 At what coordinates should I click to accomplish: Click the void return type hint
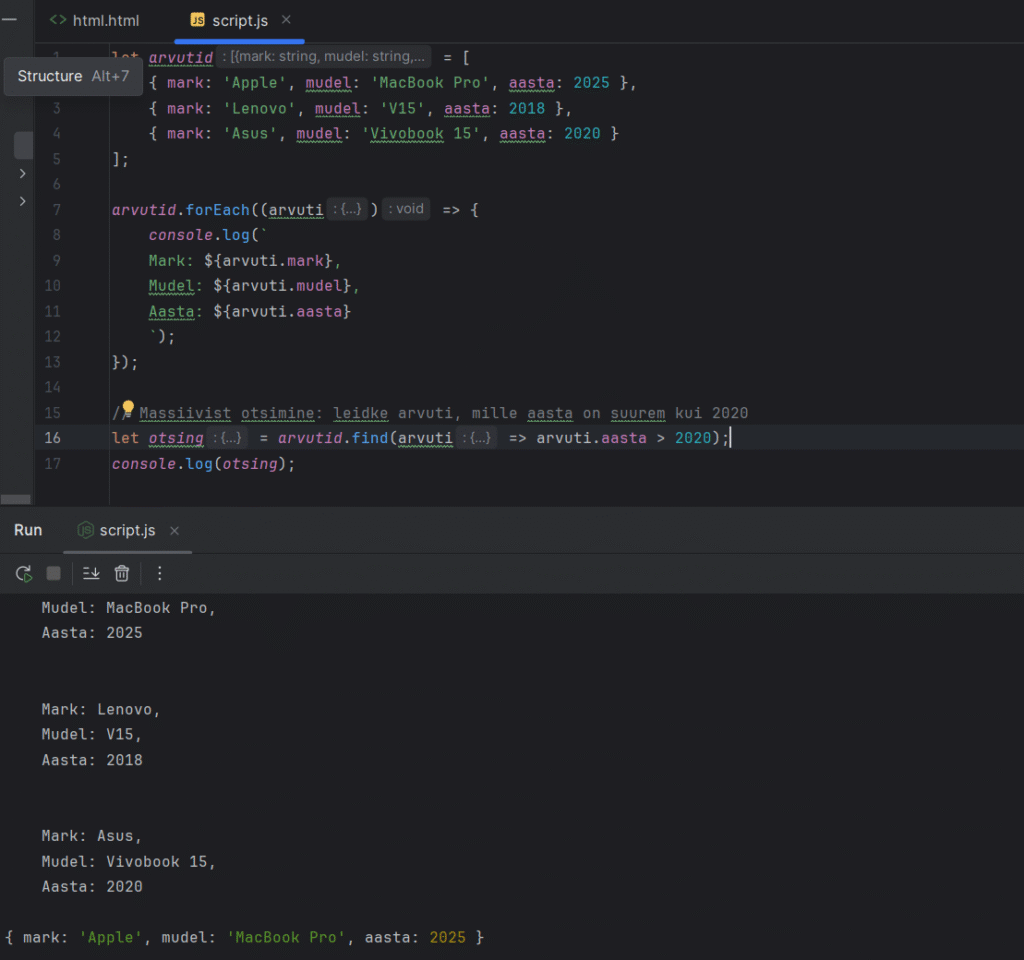click(x=407, y=210)
